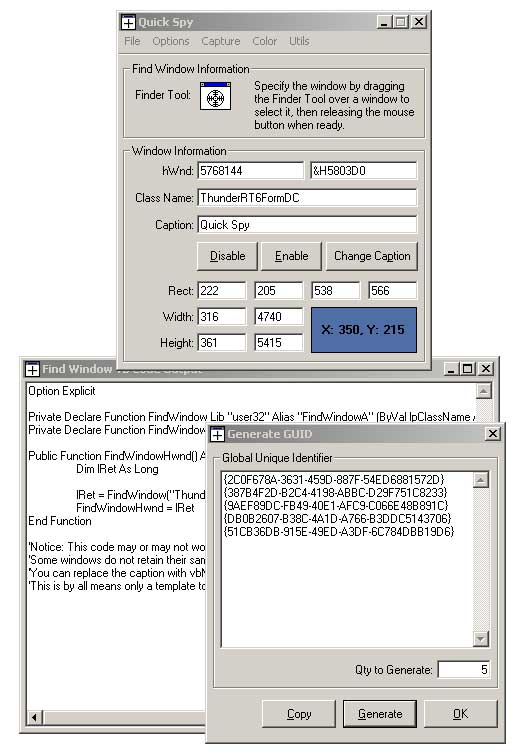Click the blue X, Y coordinates panel
524x756 pixels.
click(x=364, y=330)
